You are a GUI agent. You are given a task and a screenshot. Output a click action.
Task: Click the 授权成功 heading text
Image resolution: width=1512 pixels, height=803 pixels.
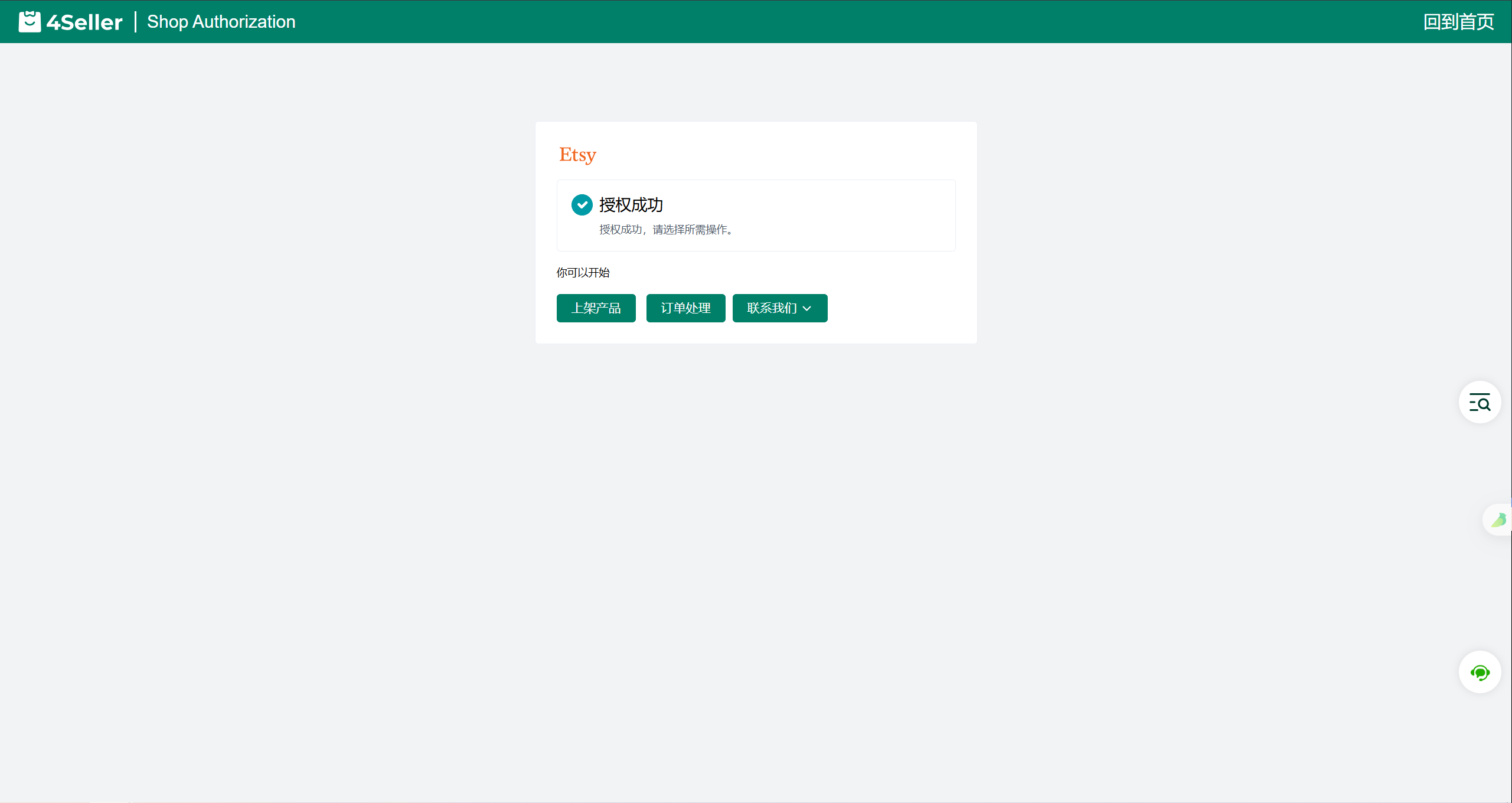(x=631, y=205)
